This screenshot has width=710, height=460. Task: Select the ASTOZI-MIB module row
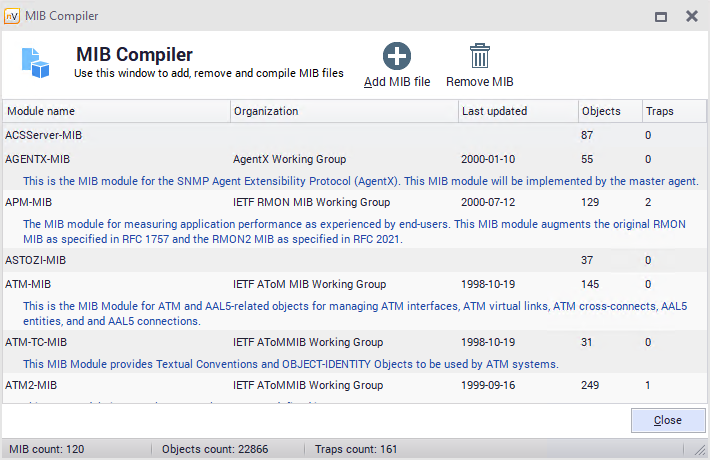coord(35,260)
